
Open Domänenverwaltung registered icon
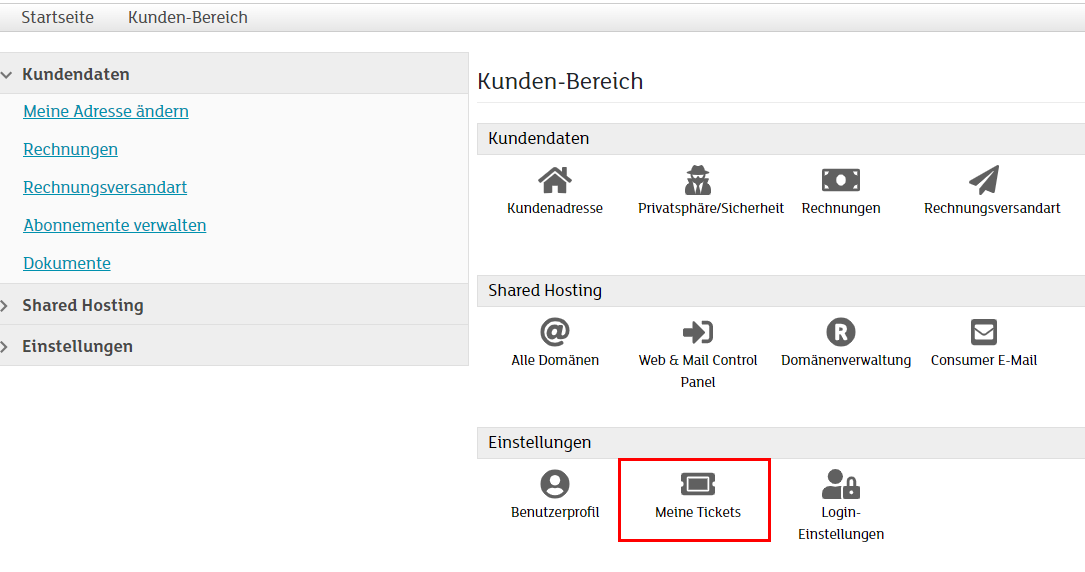click(x=840, y=332)
